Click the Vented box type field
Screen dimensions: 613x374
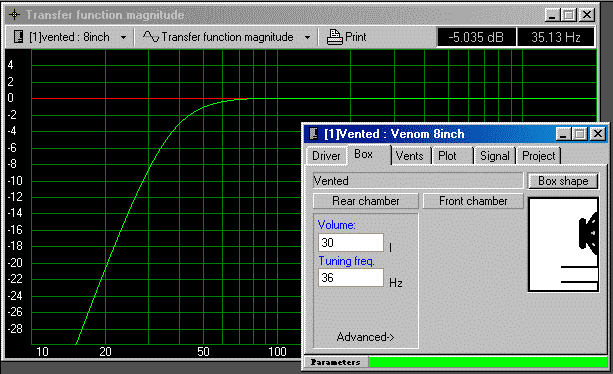418,181
